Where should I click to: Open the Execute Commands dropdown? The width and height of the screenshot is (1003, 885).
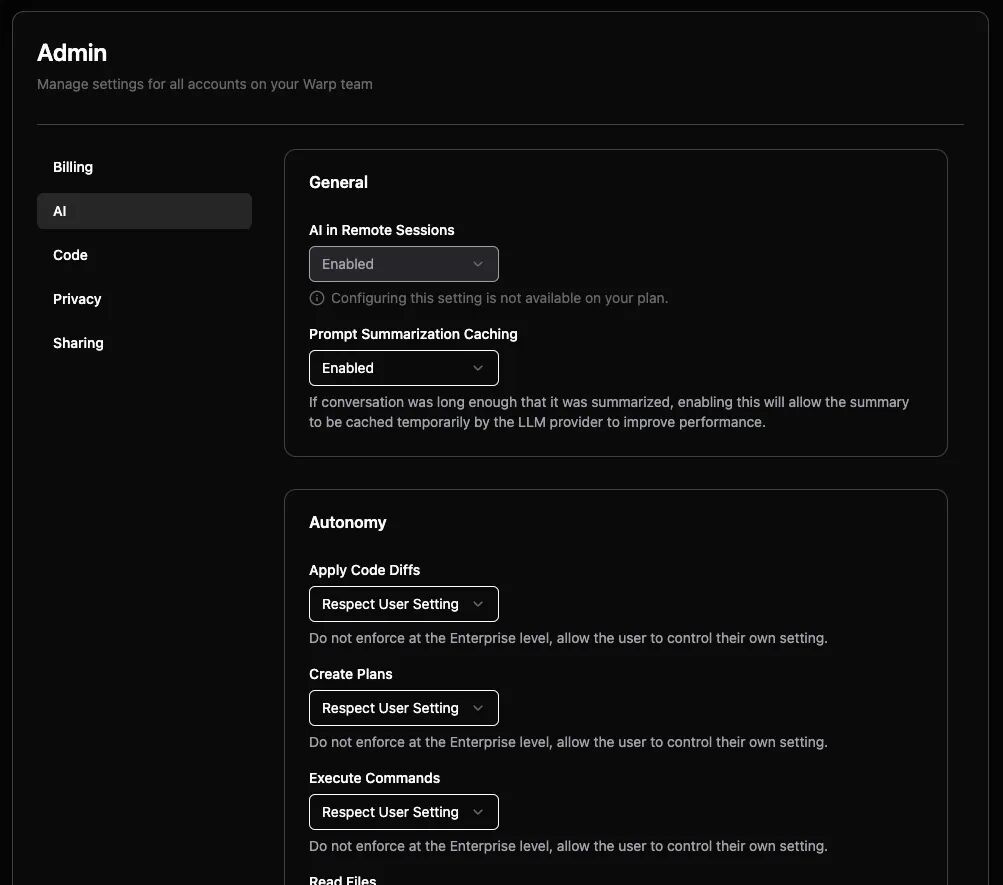click(x=404, y=812)
